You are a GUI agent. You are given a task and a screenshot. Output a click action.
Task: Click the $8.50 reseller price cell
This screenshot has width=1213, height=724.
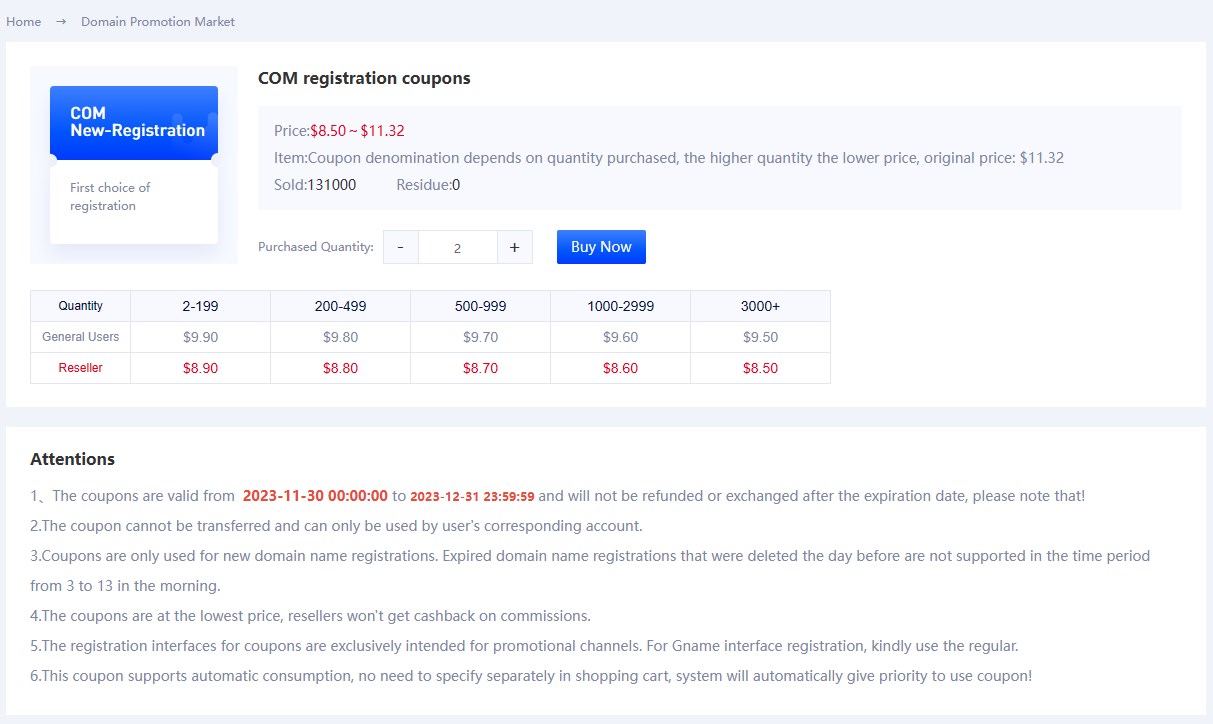[760, 368]
